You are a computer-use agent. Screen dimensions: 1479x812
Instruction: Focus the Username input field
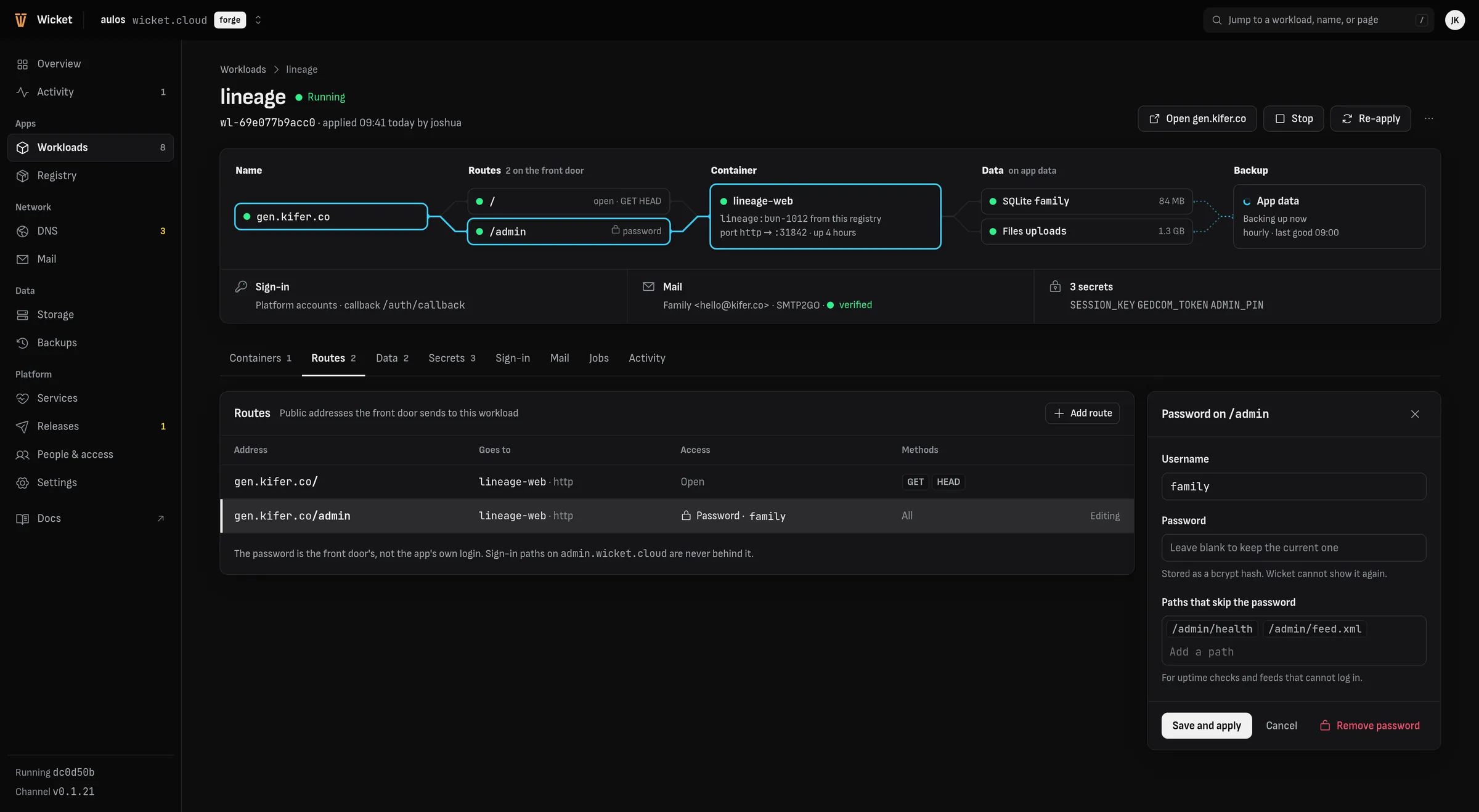[x=1294, y=487]
